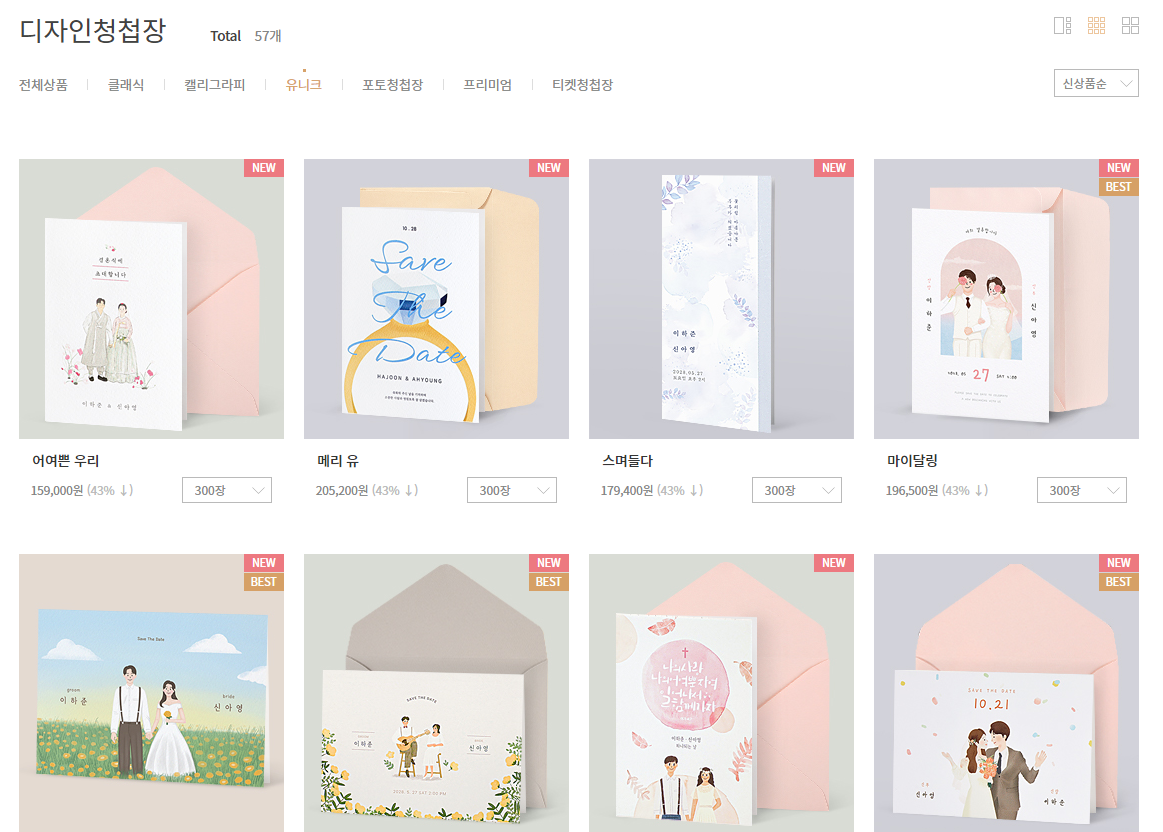Viewport: 1163px width, 832px height.
Task: Select the 유니크 category tab
Action: pos(303,85)
